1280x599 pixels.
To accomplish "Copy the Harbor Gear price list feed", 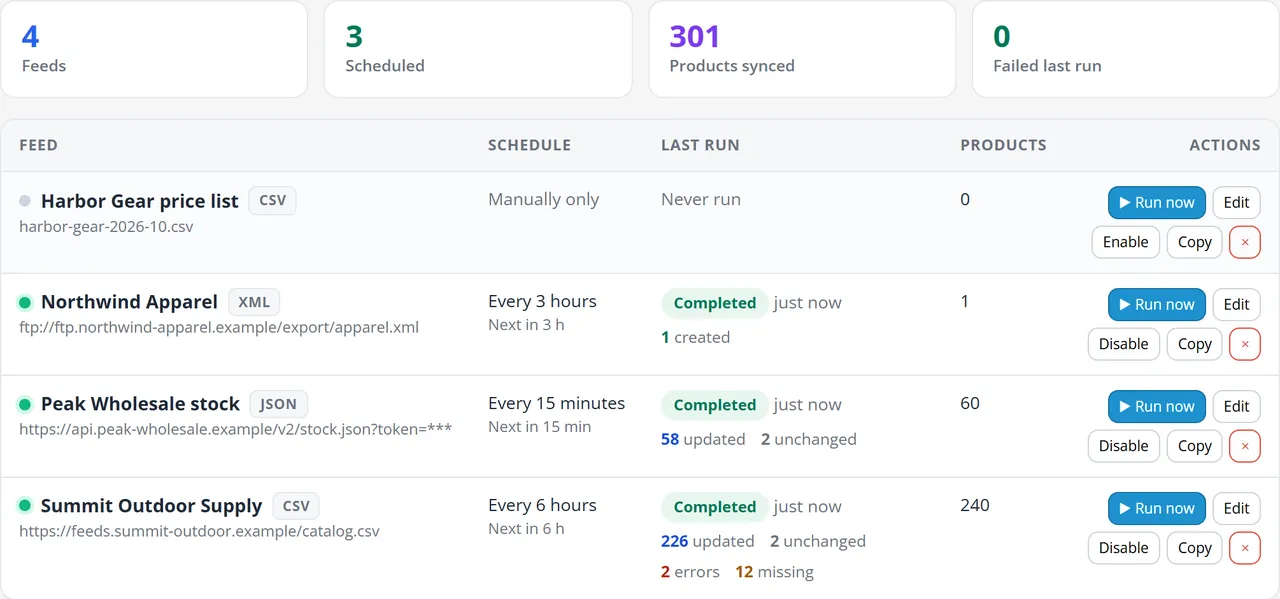I will pos(1195,242).
